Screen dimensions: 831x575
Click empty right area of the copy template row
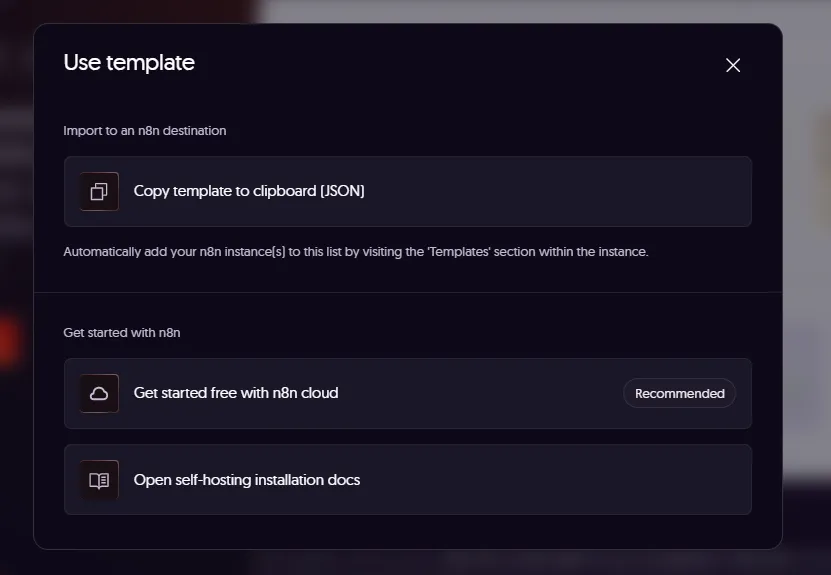click(556, 191)
